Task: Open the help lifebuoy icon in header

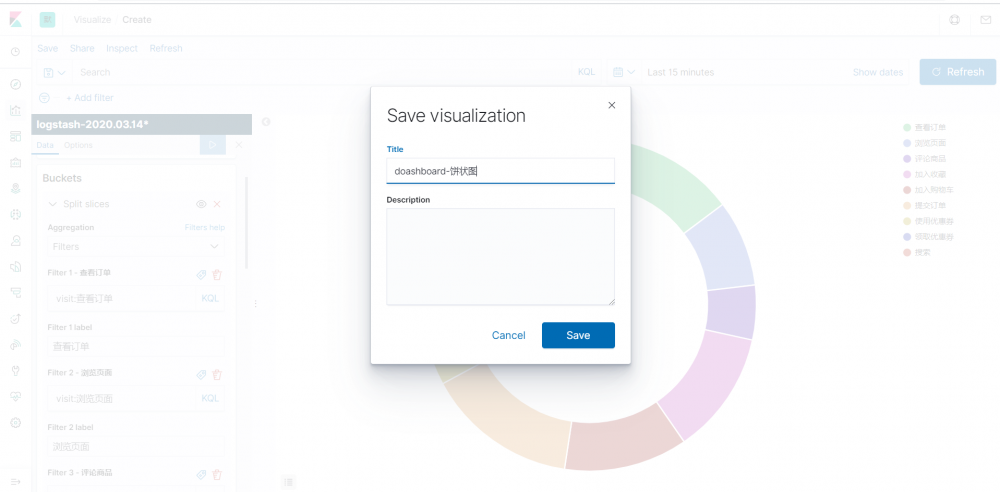Action: tap(955, 20)
